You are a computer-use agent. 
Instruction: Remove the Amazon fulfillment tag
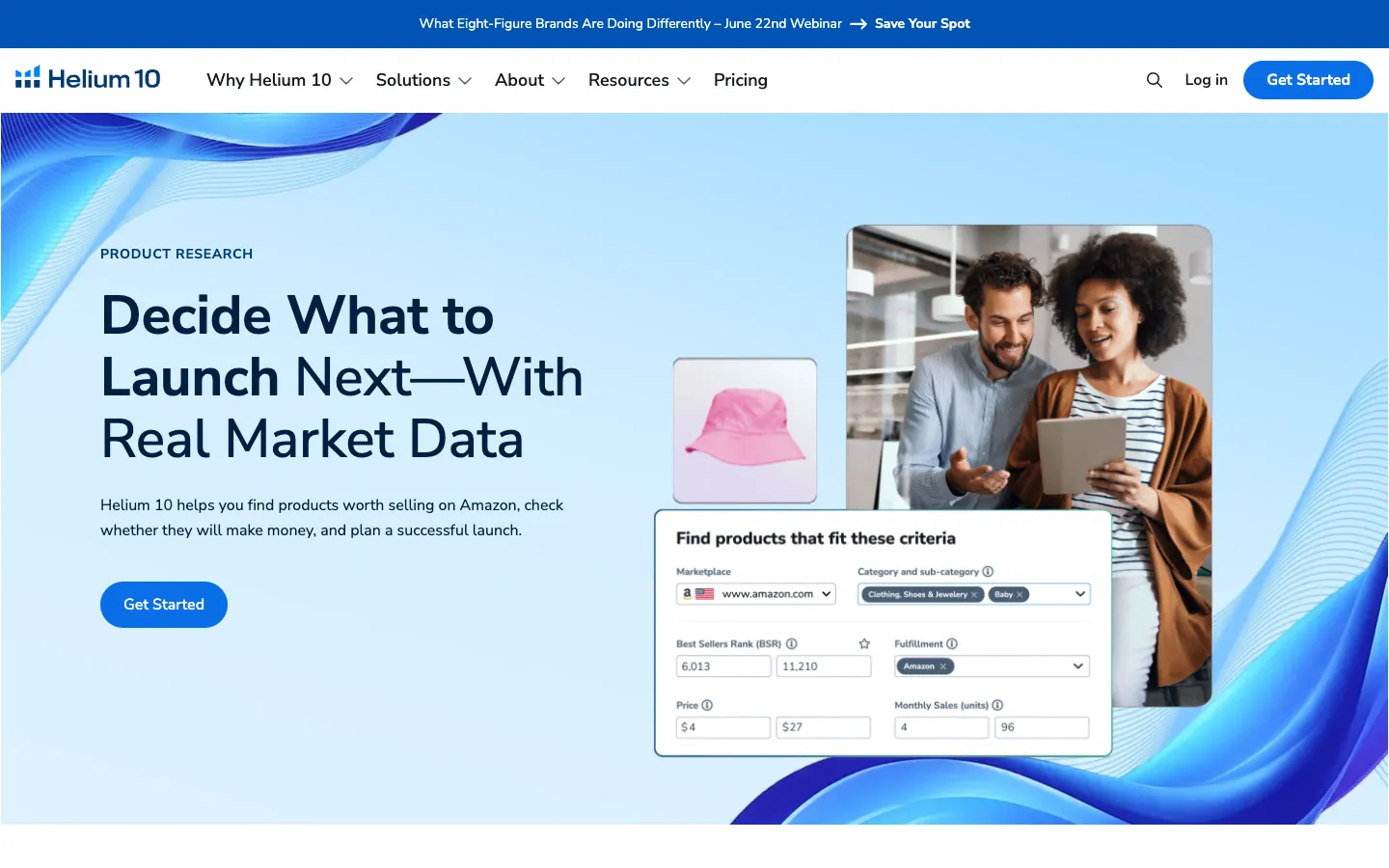942,666
